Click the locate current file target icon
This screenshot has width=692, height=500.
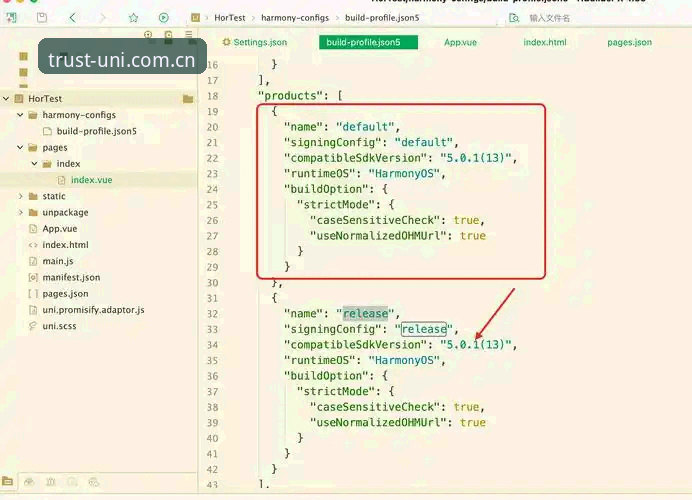[x=148, y=34]
